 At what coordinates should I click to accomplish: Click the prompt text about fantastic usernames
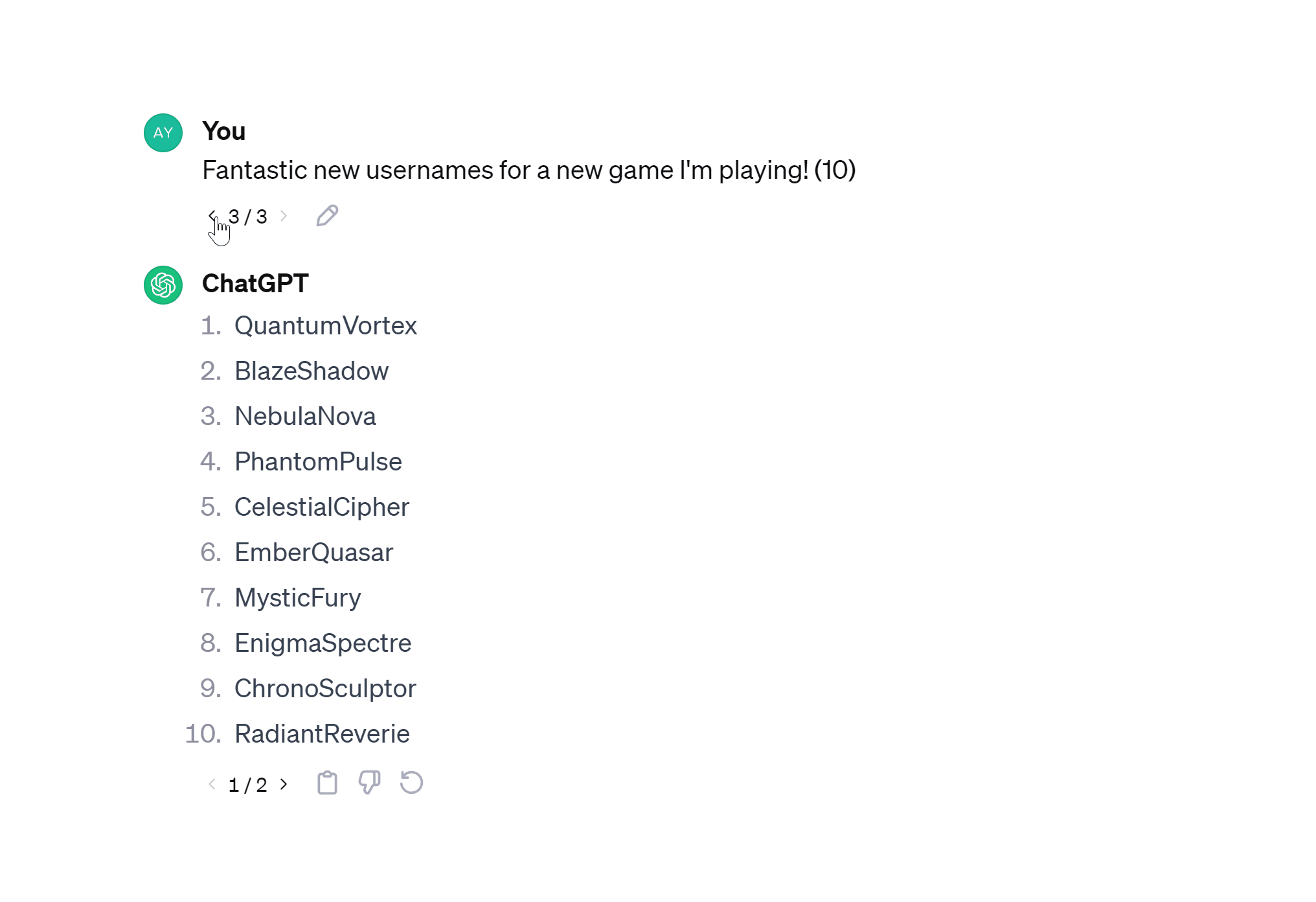tap(528, 170)
